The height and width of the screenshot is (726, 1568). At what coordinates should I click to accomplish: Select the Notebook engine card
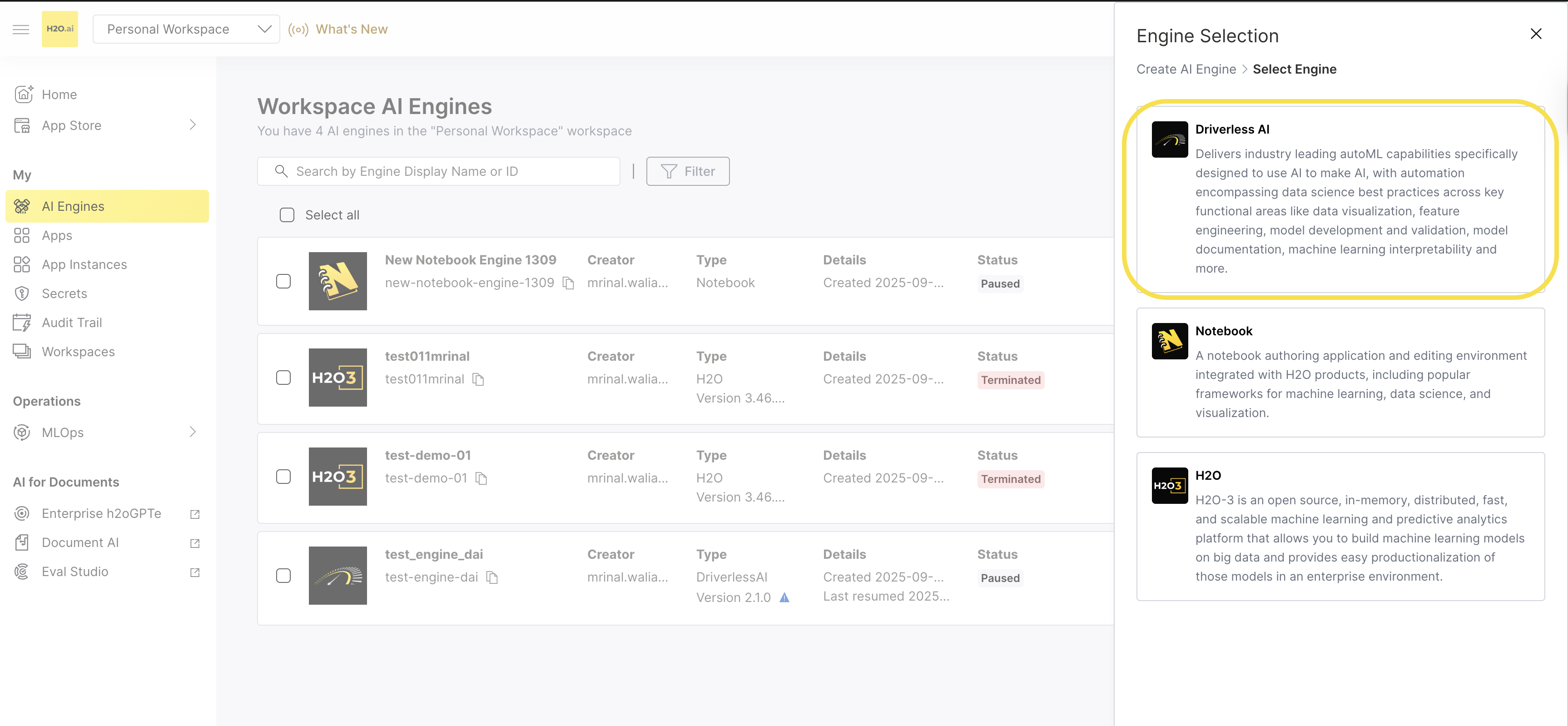pyautogui.click(x=1340, y=372)
